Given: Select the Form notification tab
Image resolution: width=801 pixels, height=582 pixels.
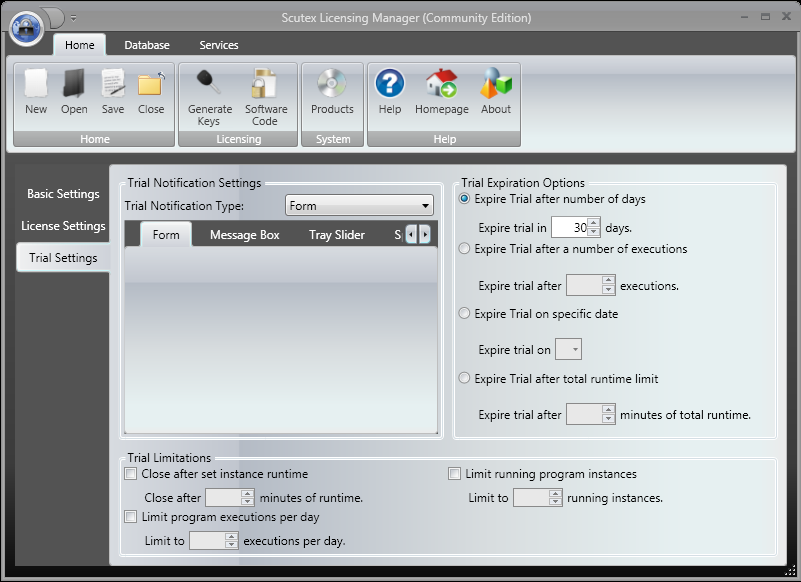Looking at the screenshot, I should coord(166,235).
